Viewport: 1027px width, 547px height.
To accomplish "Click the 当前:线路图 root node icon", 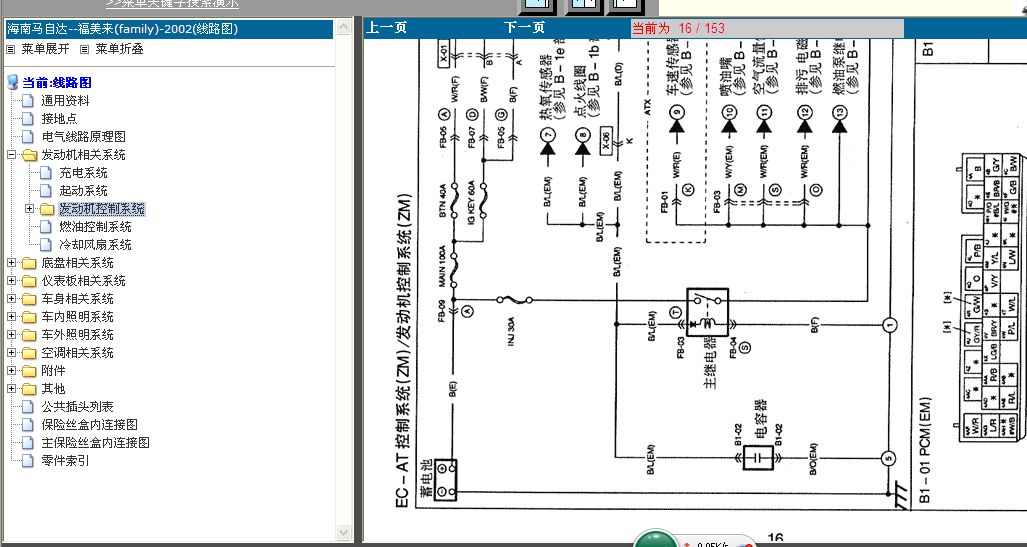I will [x=12, y=83].
